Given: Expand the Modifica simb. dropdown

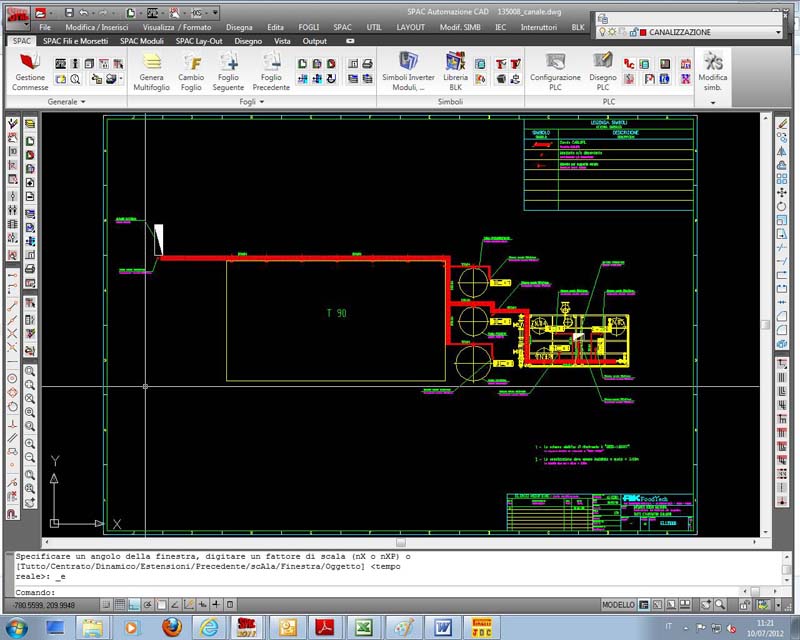Looking at the screenshot, I should [713, 102].
